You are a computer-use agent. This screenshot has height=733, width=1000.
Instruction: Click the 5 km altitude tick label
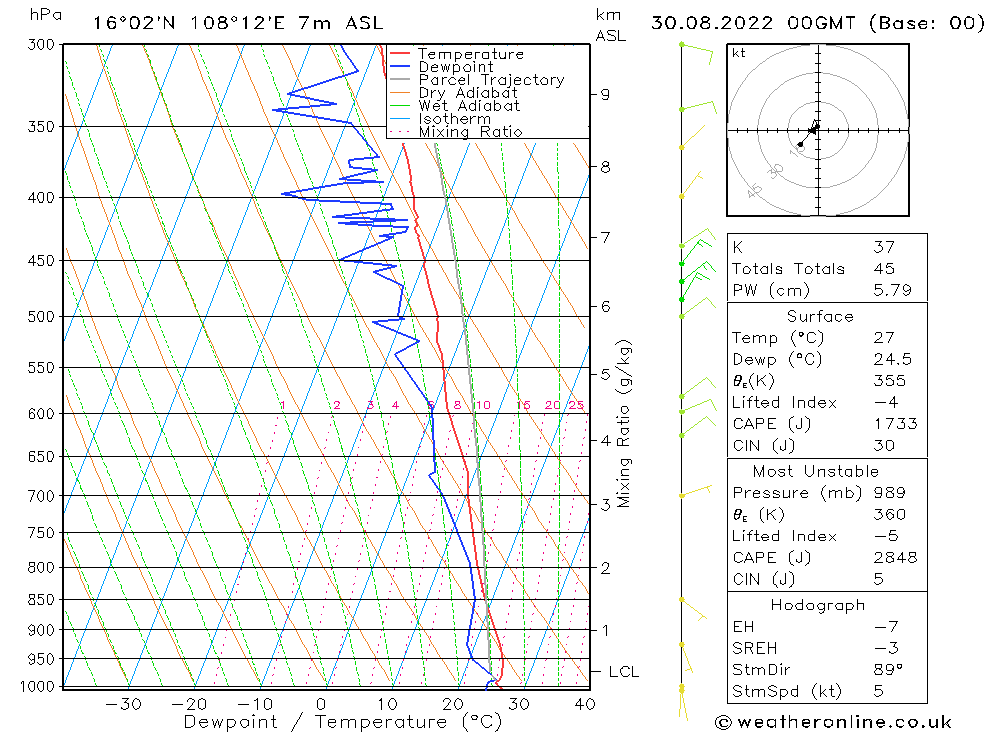(605, 374)
